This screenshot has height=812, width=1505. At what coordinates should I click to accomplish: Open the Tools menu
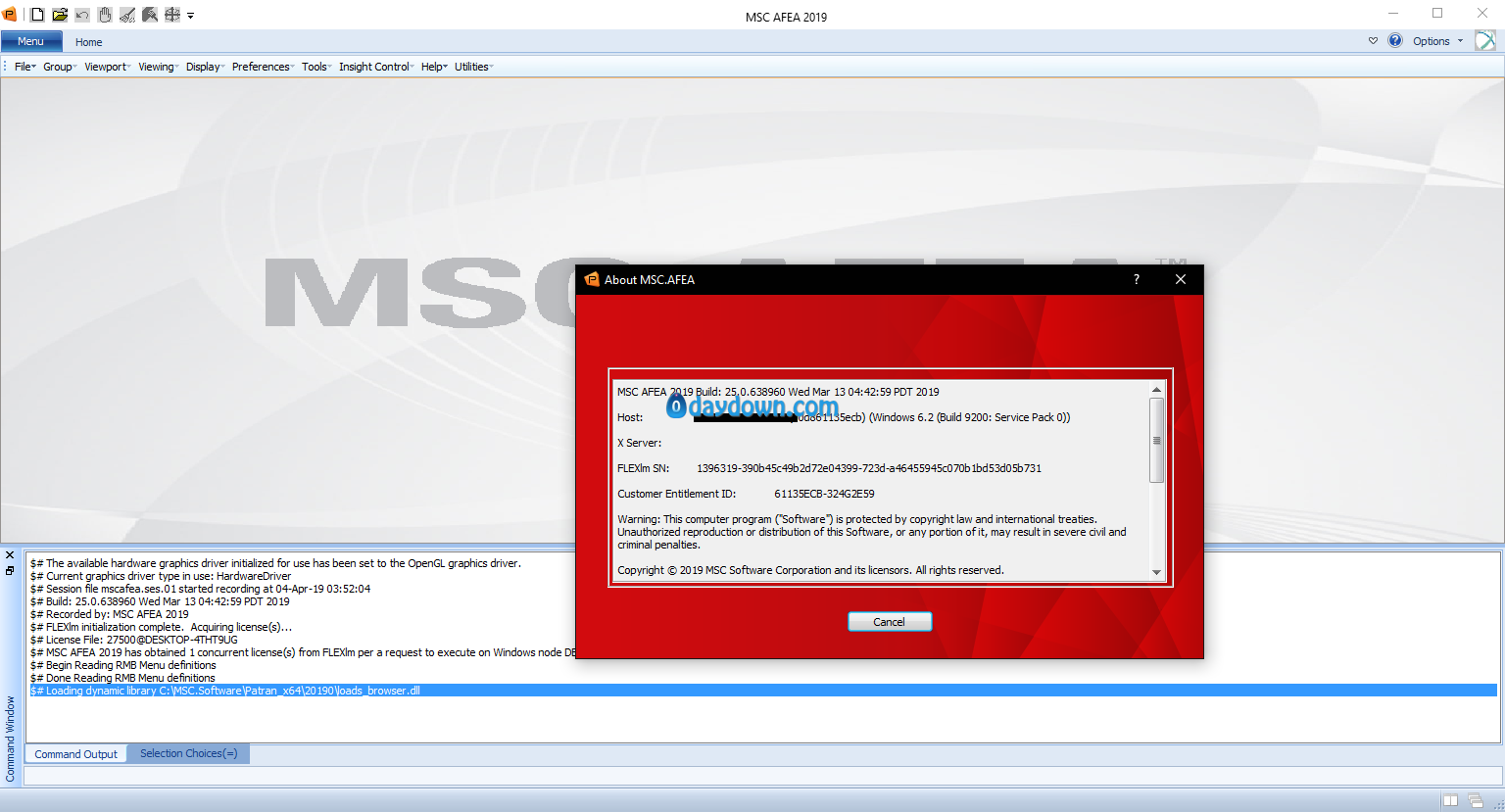pyautogui.click(x=316, y=67)
